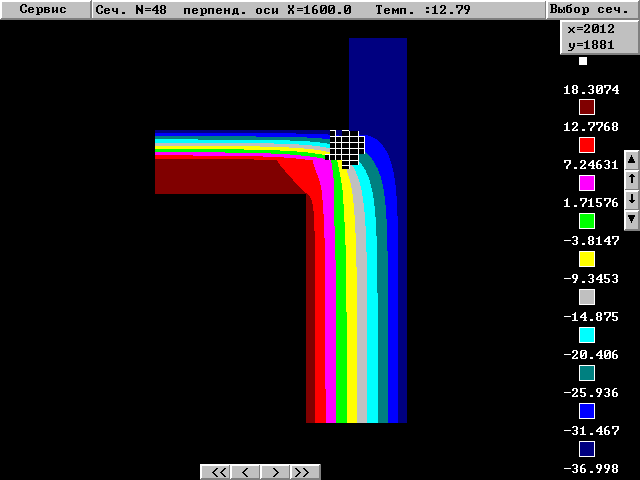
Task: Click legend value 1.71576
Action: 591,203
